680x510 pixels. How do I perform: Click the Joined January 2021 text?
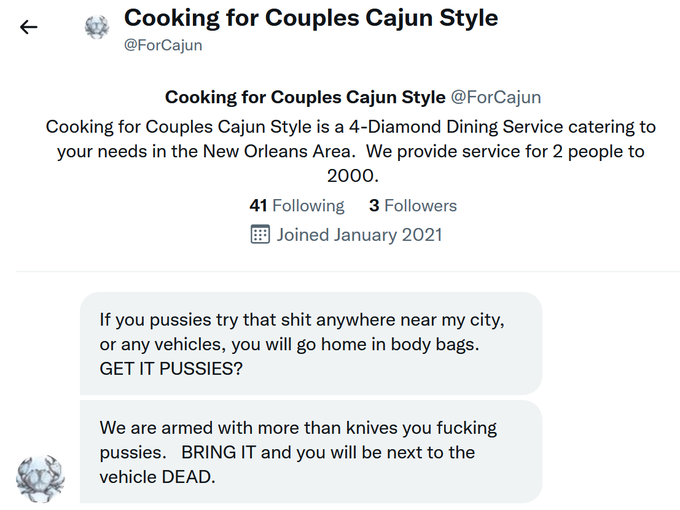tap(360, 235)
